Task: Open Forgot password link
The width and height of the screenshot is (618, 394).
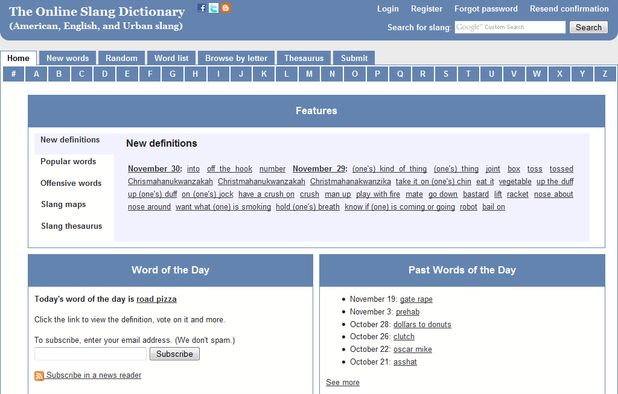Action: (x=486, y=9)
